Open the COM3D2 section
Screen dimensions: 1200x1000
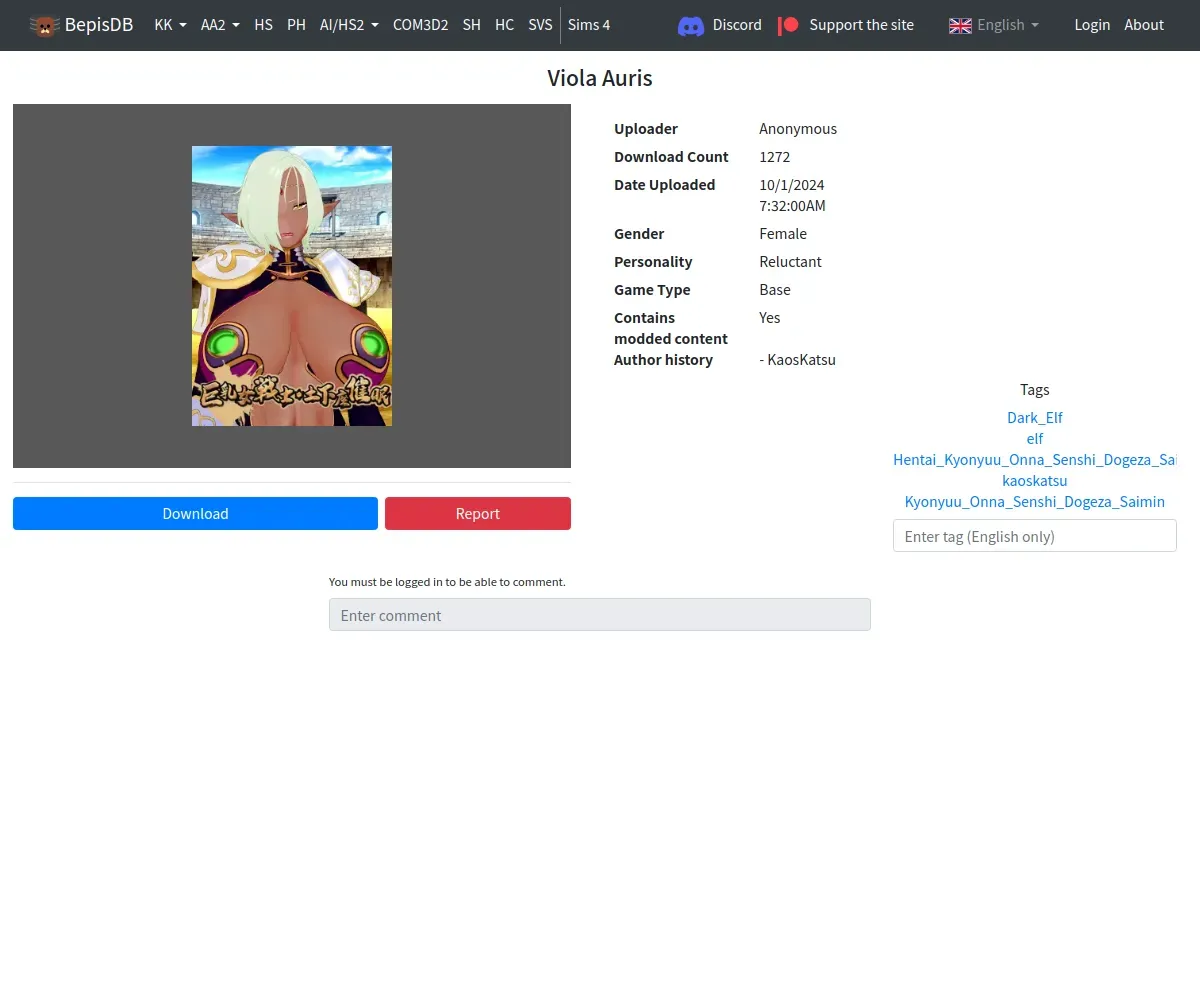point(420,25)
